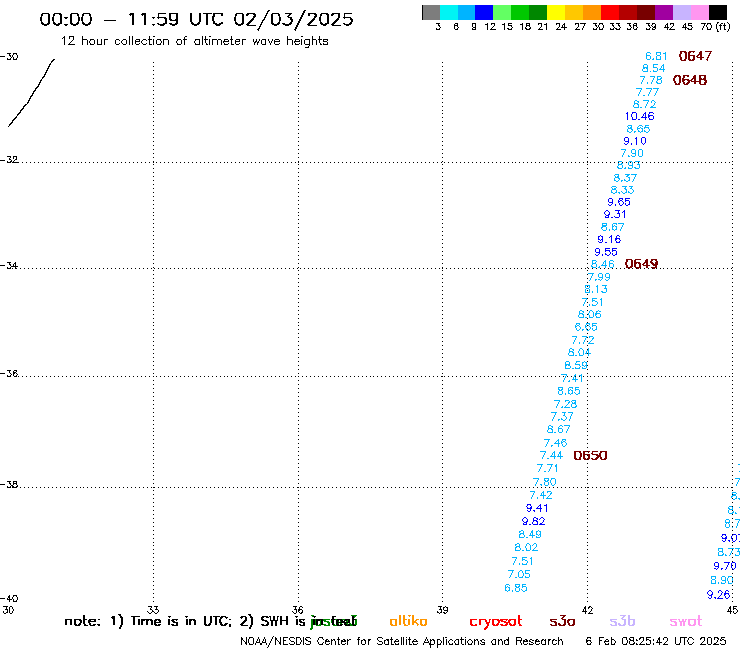Screen dimensions: 740x650
Task: Click the 0647 time marker
Action: coord(695,56)
